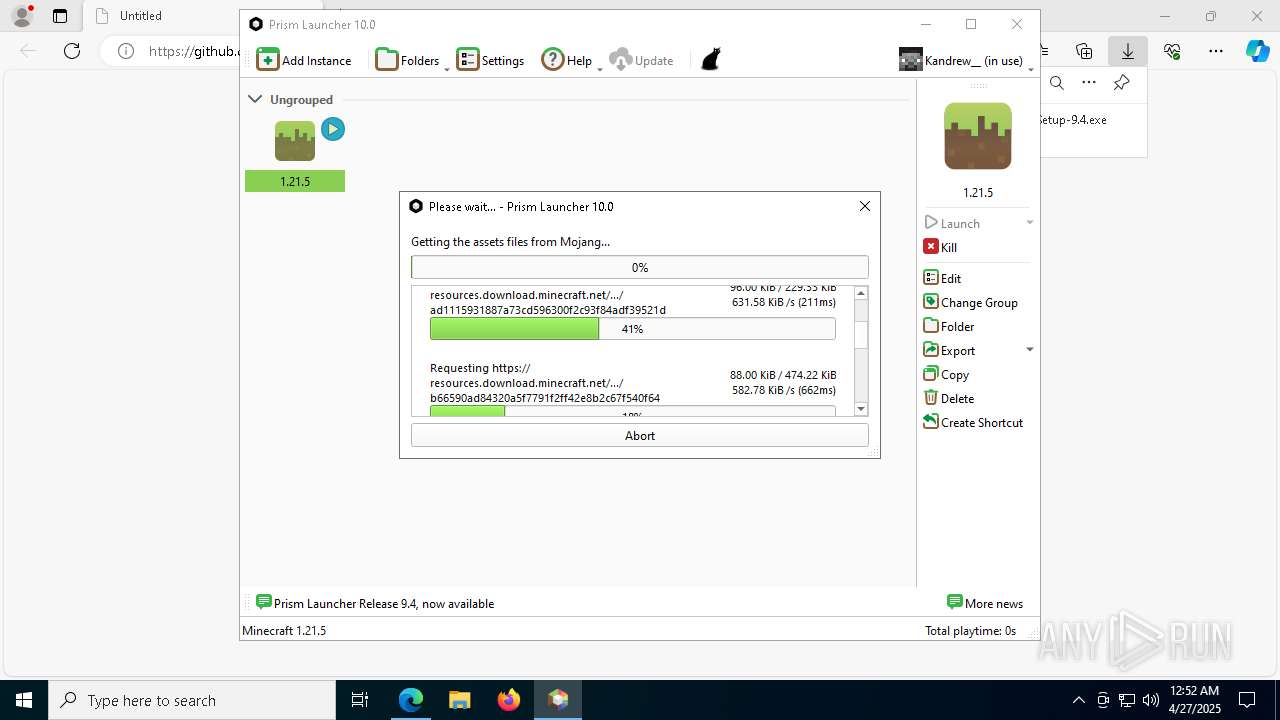The height and width of the screenshot is (720, 1280).
Task: Click the Edge address bar URL
Action: point(193,51)
